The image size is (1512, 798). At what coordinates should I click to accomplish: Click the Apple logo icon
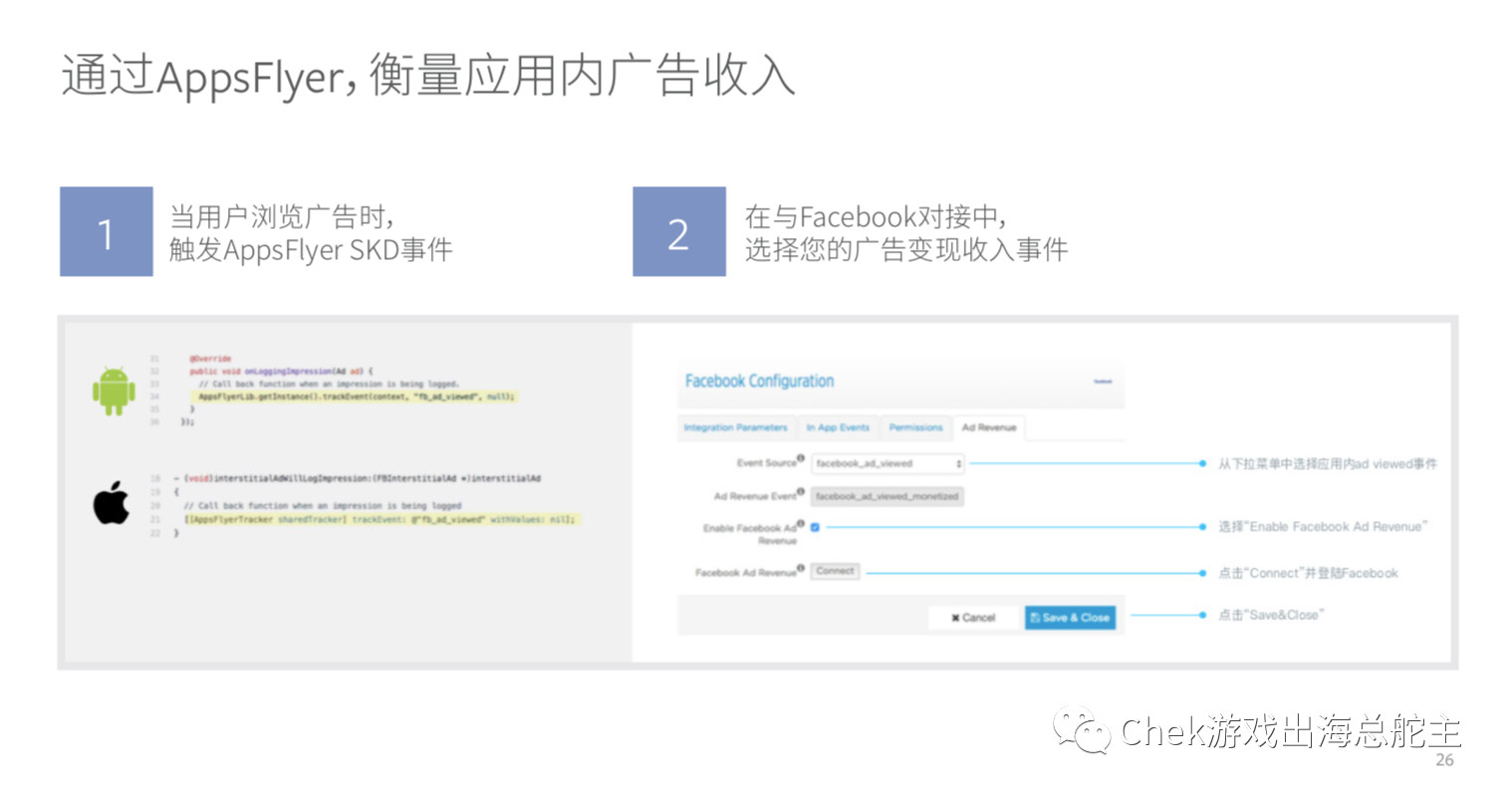[112, 501]
